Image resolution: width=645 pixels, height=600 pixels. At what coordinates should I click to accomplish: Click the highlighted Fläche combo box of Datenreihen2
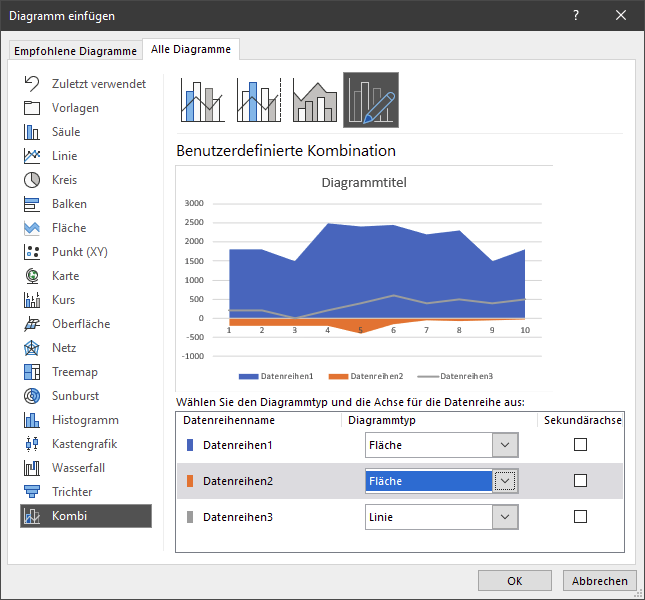441,481
